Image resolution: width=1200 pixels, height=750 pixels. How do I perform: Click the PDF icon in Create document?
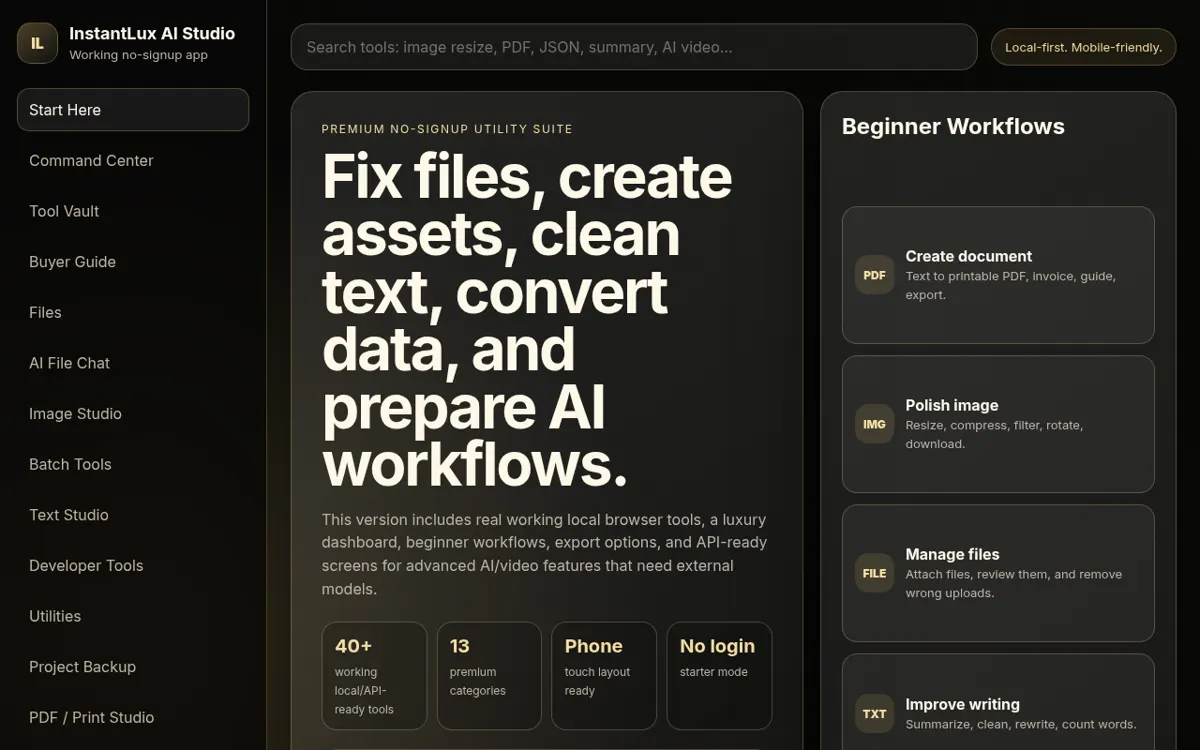(x=874, y=275)
